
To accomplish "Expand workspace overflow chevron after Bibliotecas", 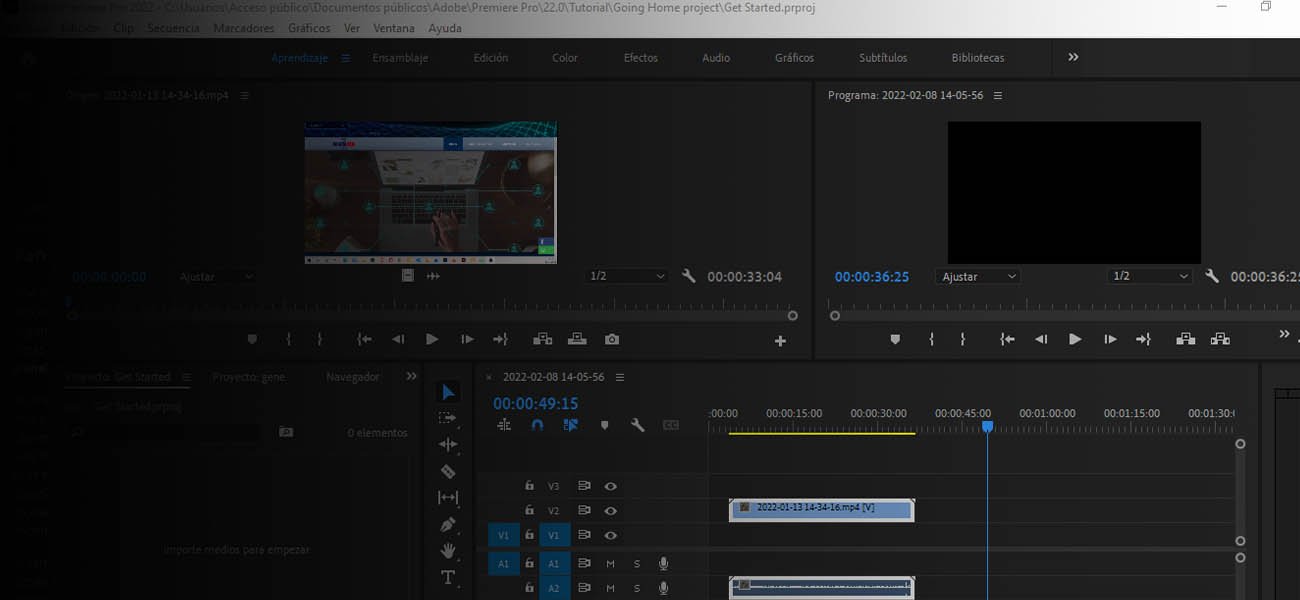I will 1073,58.
